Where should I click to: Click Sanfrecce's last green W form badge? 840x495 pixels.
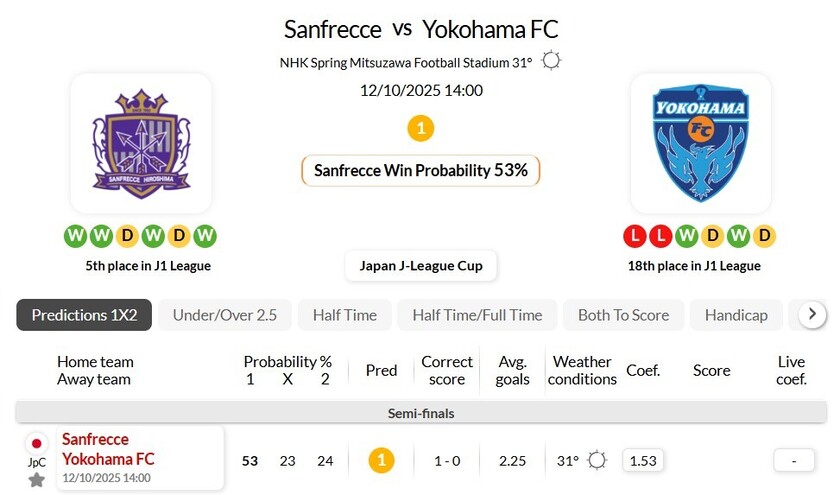pyautogui.click(x=205, y=236)
